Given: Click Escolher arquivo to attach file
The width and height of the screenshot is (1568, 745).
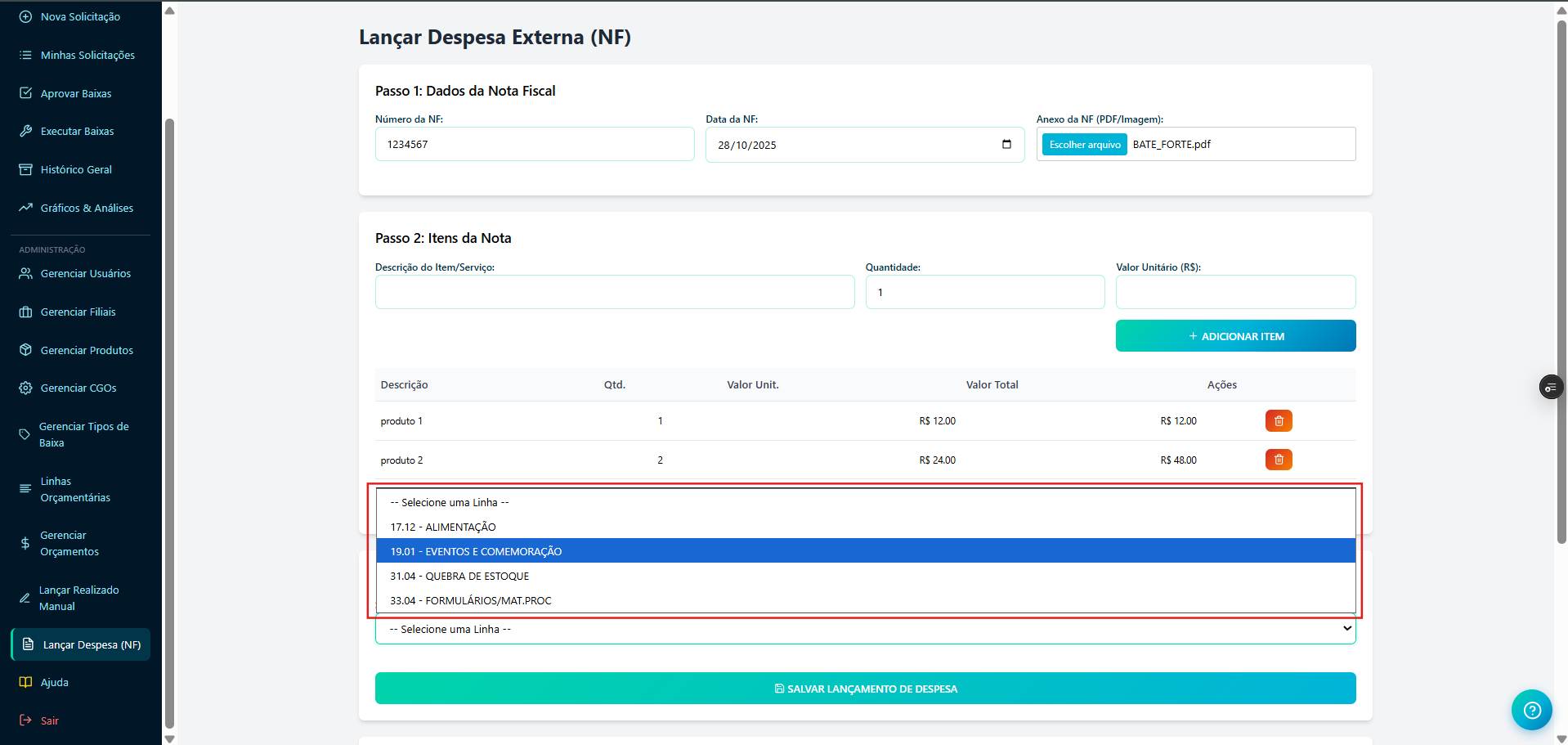Looking at the screenshot, I should [1084, 145].
